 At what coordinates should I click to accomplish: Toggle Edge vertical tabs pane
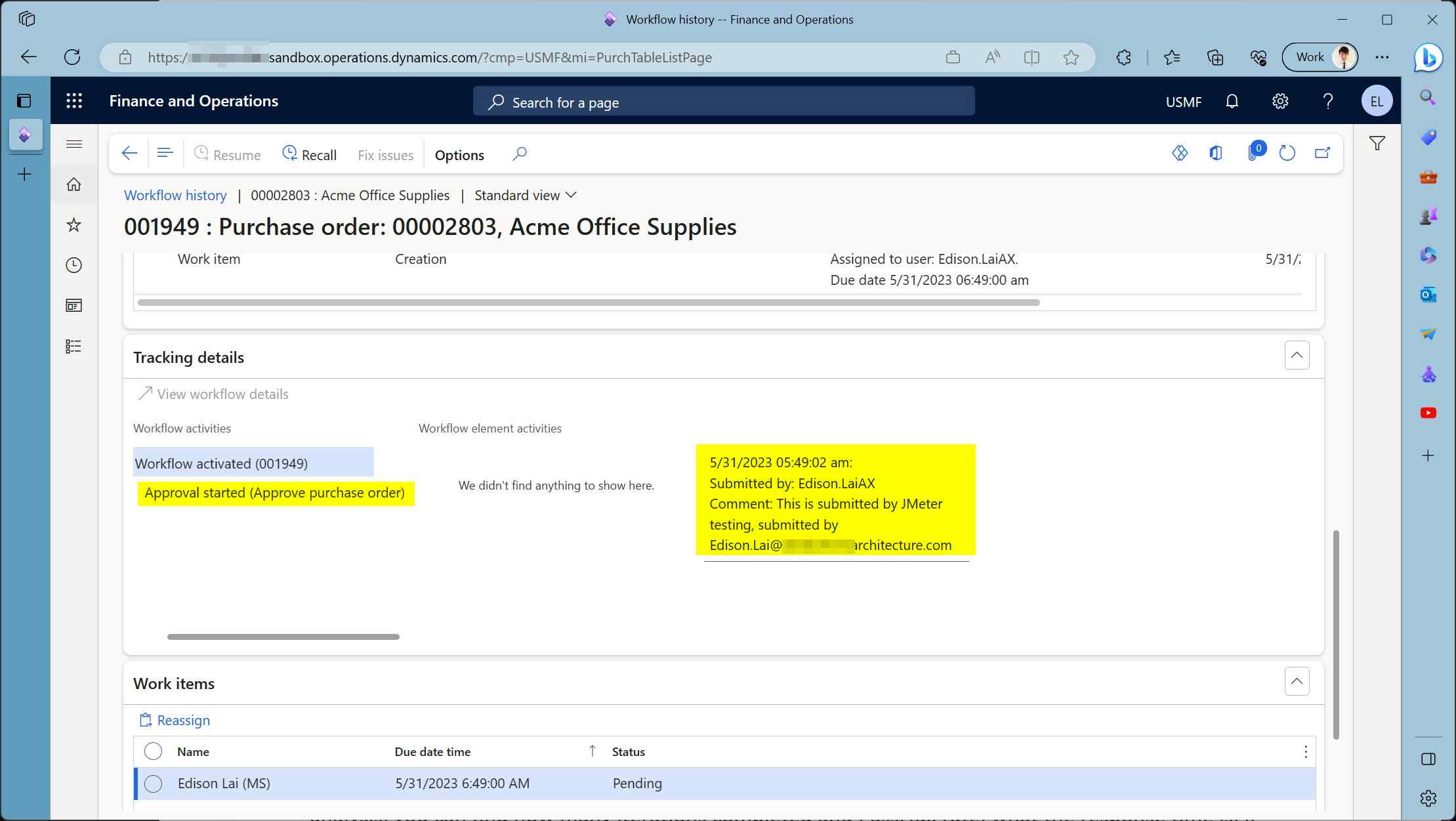pyautogui.click(x=24, y=100)
